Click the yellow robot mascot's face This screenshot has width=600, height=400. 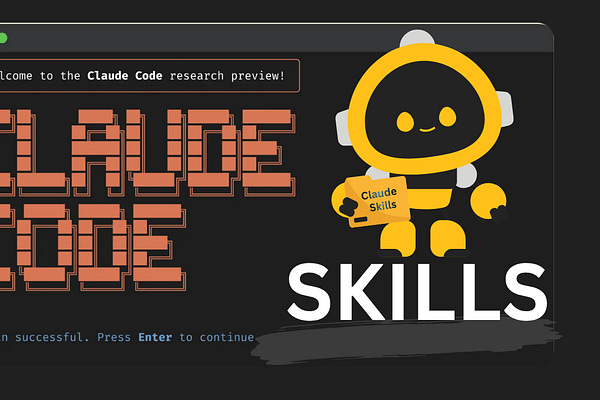coord(425,109)
